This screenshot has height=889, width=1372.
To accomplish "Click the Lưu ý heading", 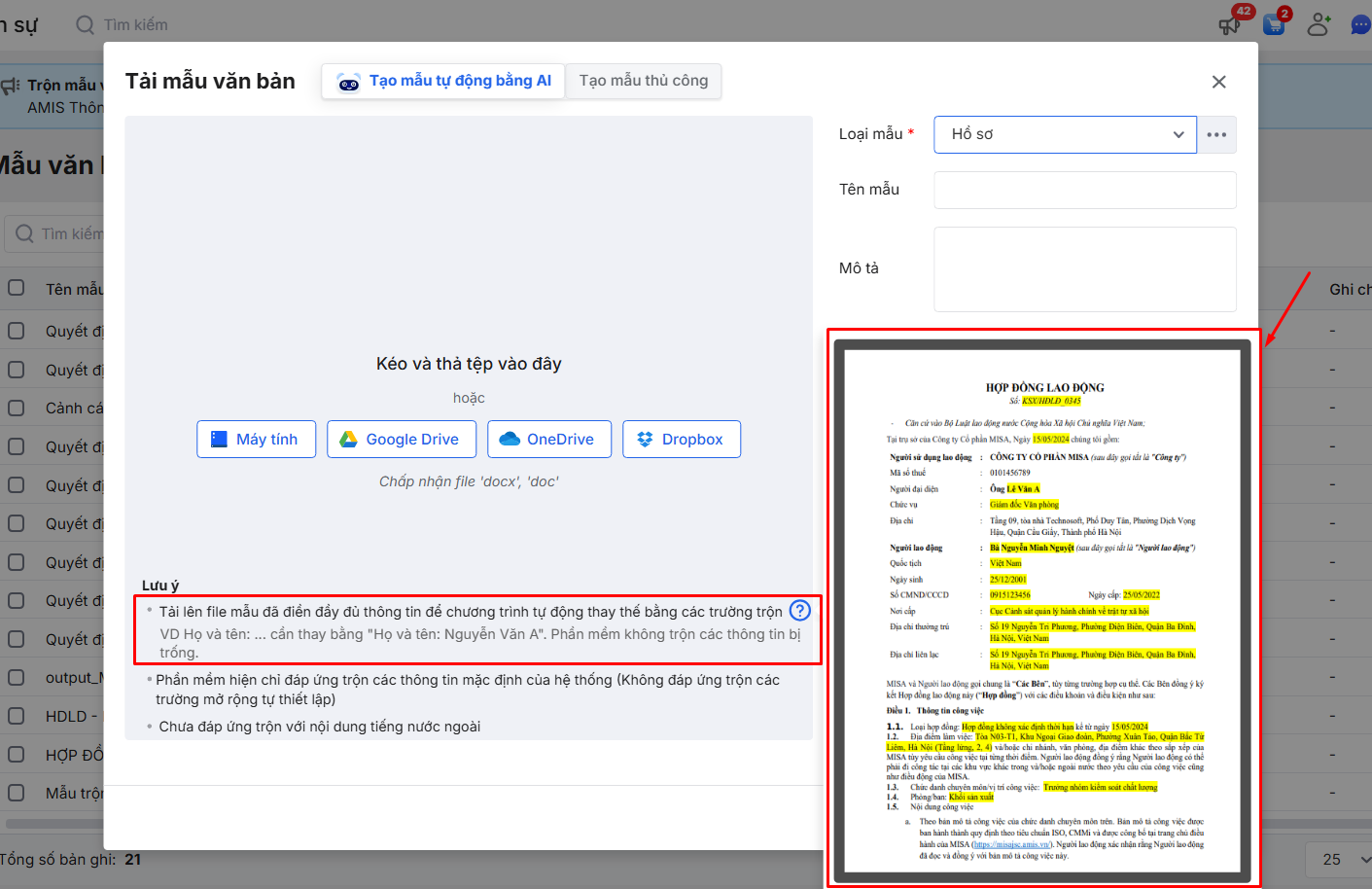I will [160, 586].
